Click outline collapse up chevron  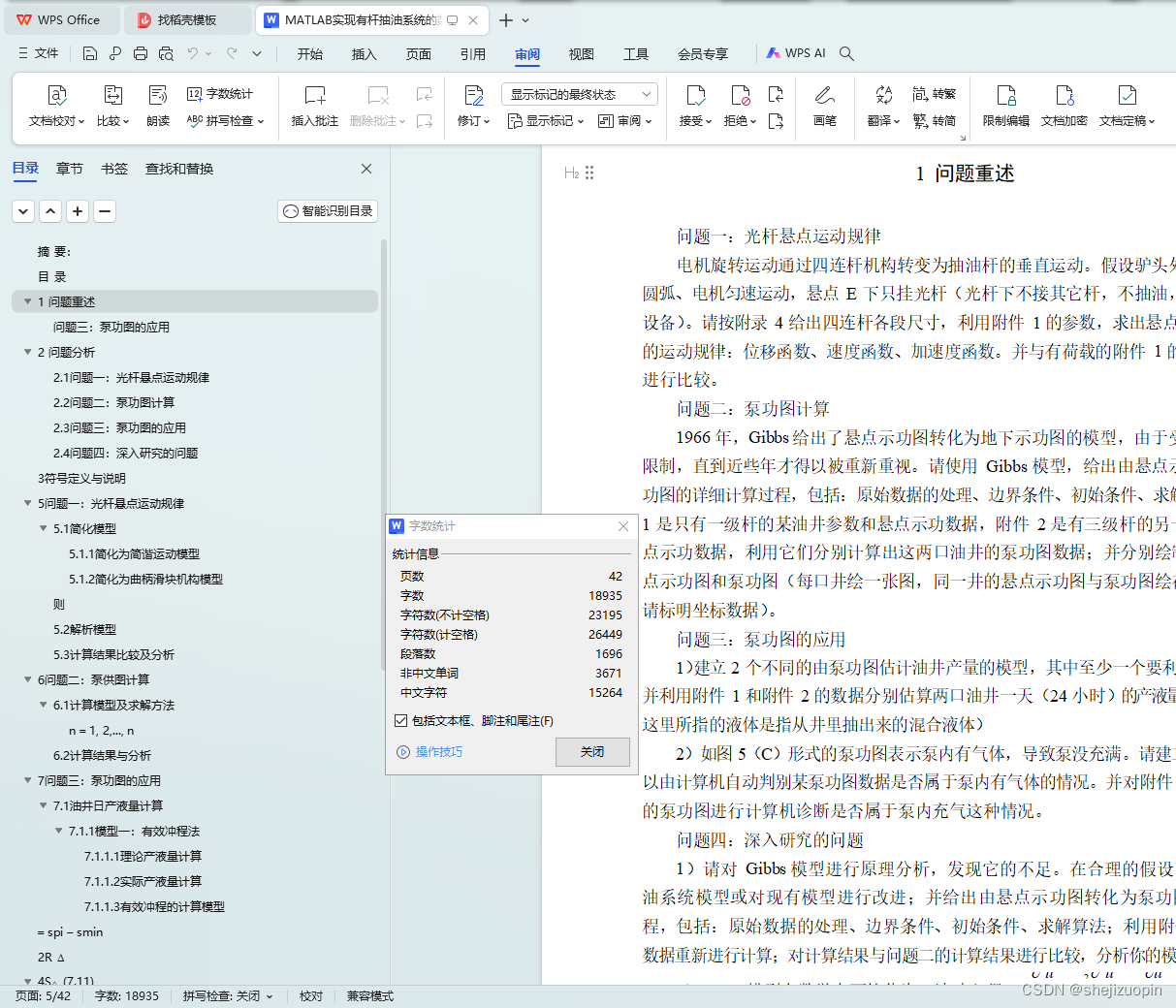tap(50, 210)
